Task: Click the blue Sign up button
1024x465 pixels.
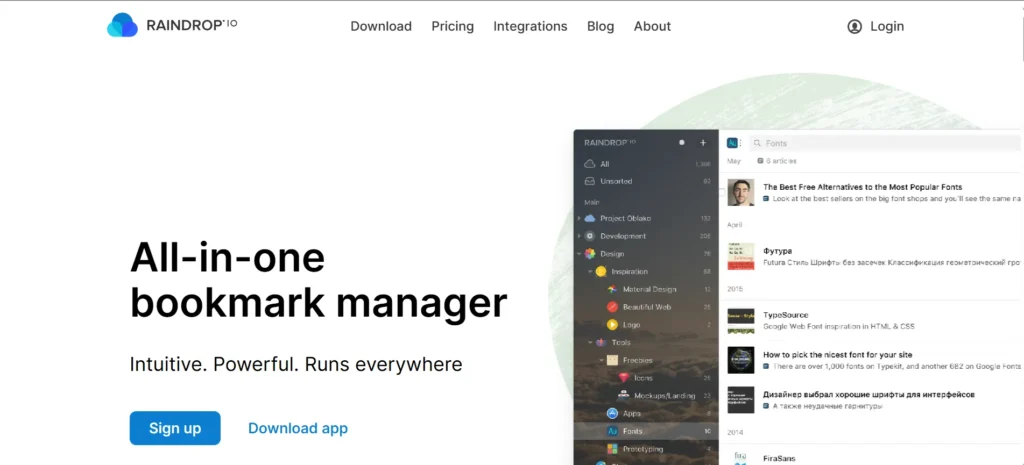Action: (175, 428)
